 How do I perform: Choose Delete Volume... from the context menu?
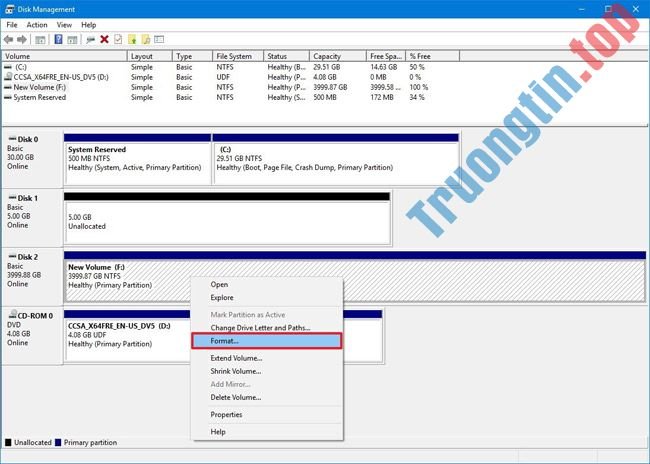(267, 397)
